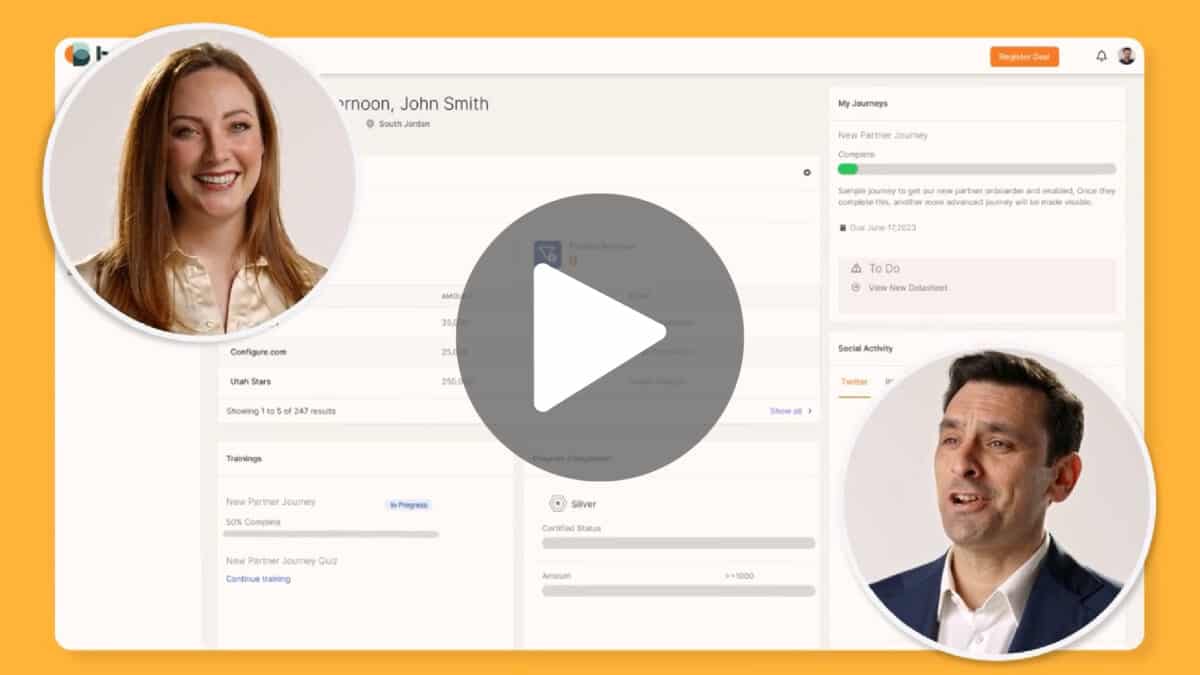Switch to the Twitter tab
The width and height of the screenshot is (1200, 675).
(x=854, y=382)
